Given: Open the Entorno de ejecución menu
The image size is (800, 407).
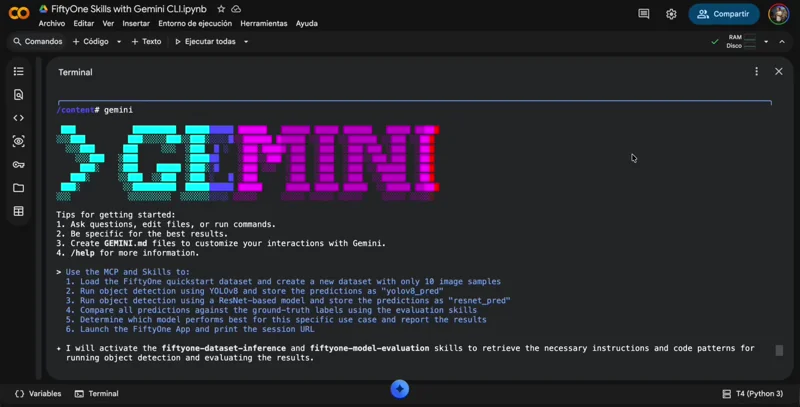Looking at the screenshot, I should coord(194,23).
